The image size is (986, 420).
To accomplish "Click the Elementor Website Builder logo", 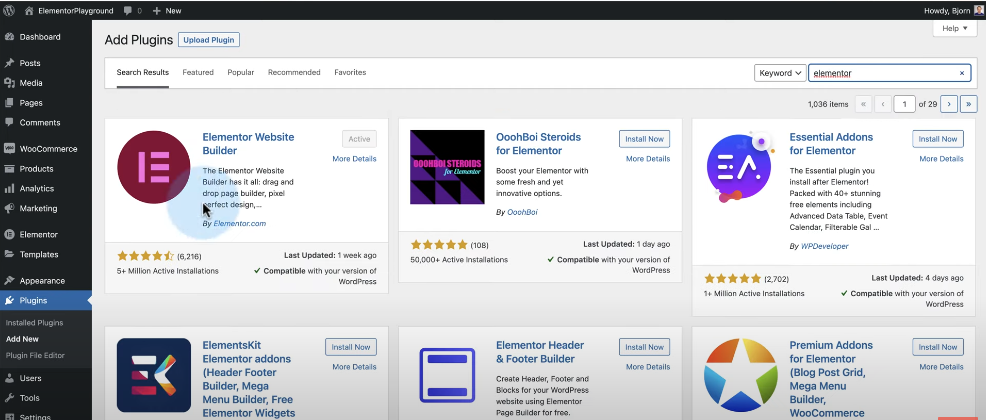I will pos(153,167).
